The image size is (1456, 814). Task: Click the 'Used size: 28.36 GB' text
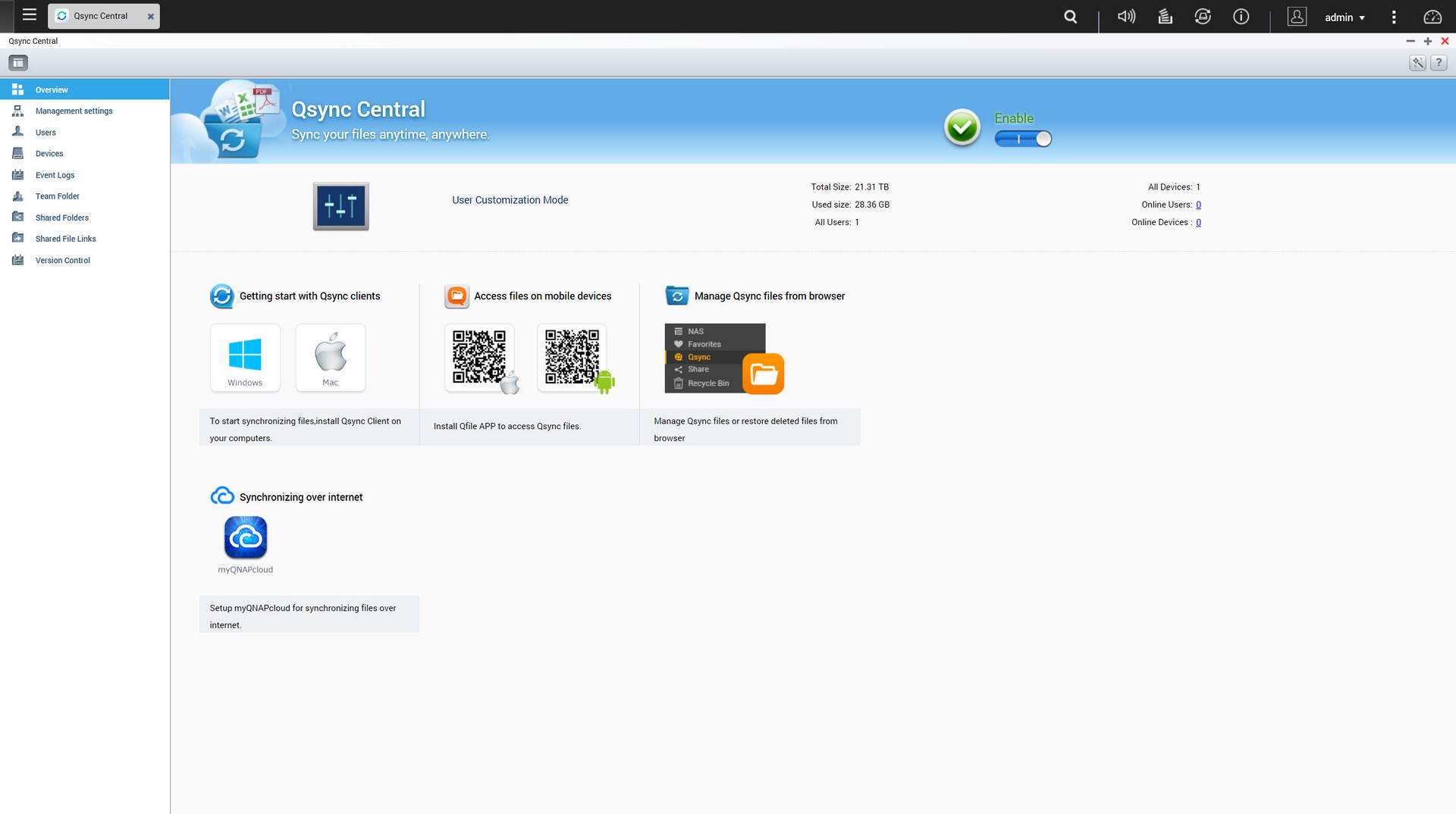[850, 205]
